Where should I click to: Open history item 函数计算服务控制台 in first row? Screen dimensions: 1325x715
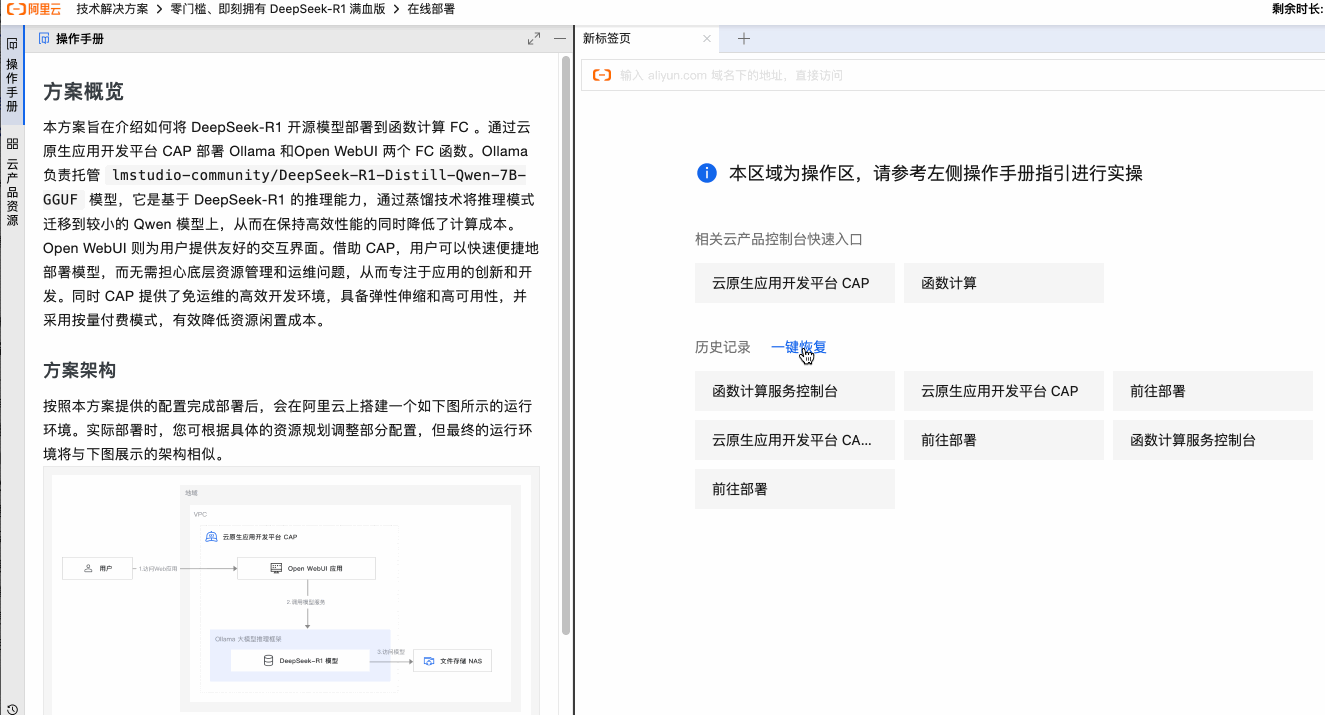[795, 391]
